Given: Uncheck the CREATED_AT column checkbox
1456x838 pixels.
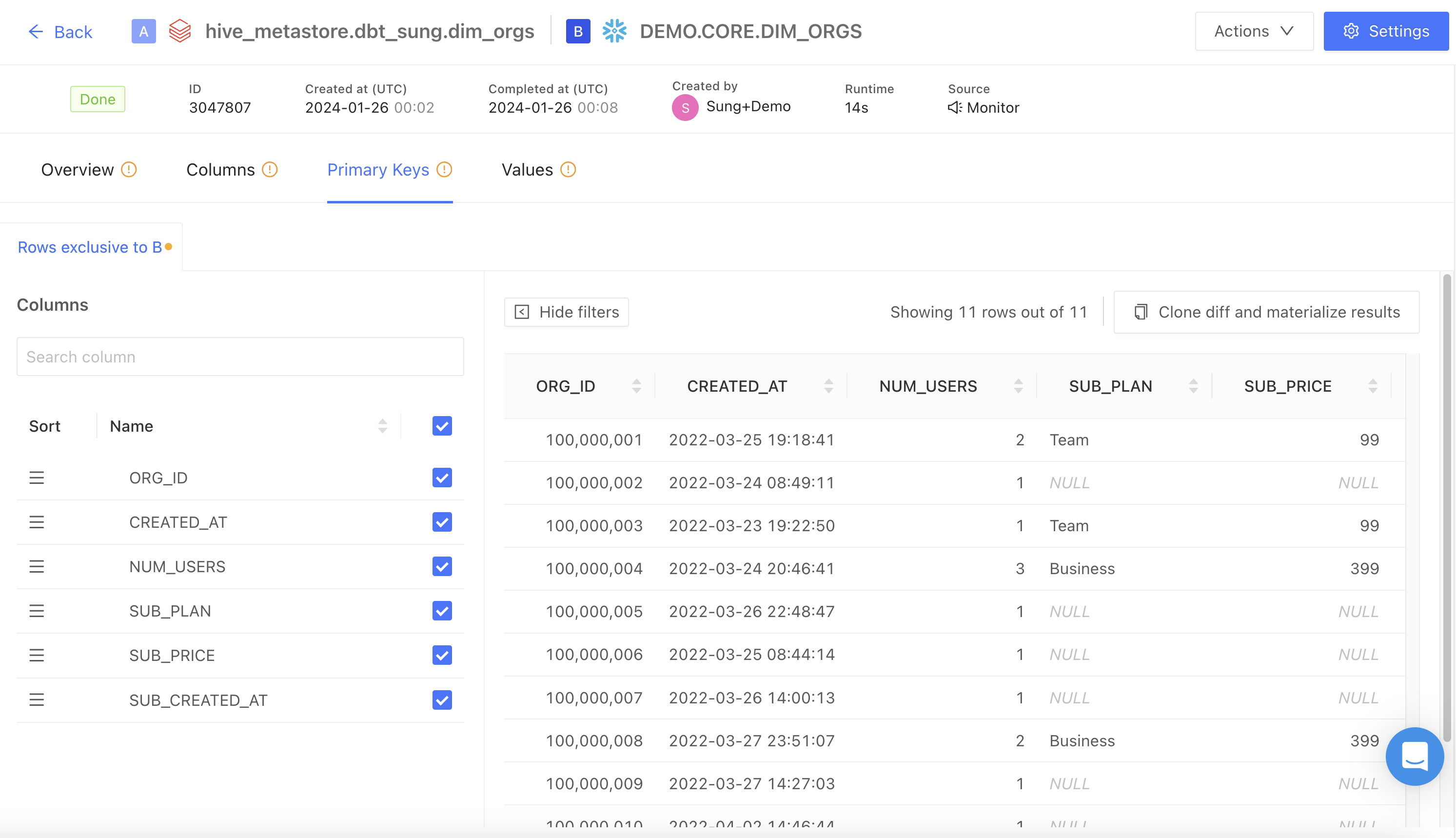Looking at the screenshot, I should click(442, 522).
